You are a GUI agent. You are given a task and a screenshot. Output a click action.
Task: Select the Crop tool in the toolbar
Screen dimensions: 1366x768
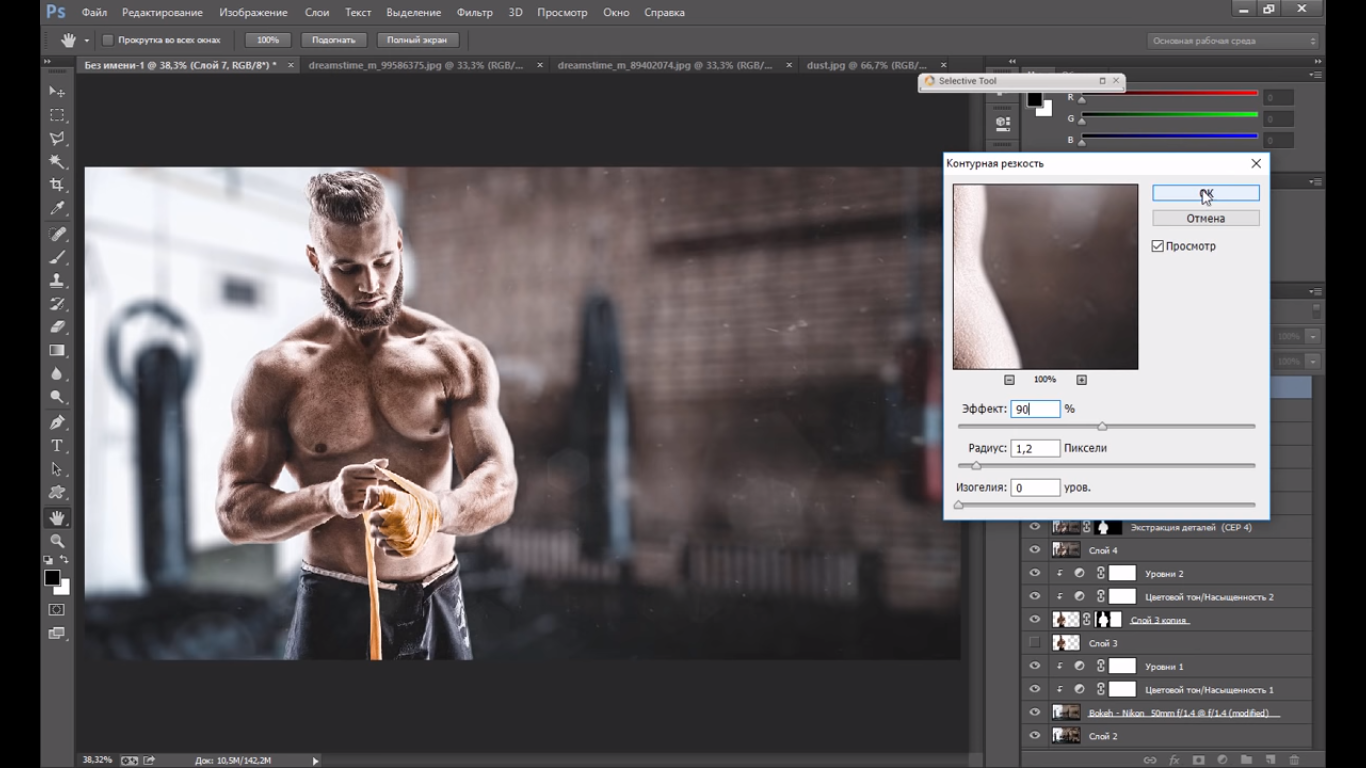(x=57, y=185)
